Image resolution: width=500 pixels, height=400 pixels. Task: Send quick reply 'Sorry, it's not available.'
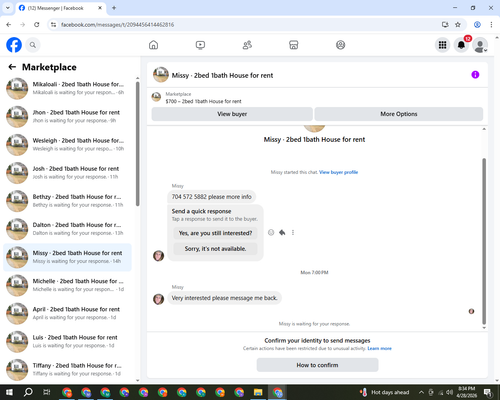(x=215, y=249)
